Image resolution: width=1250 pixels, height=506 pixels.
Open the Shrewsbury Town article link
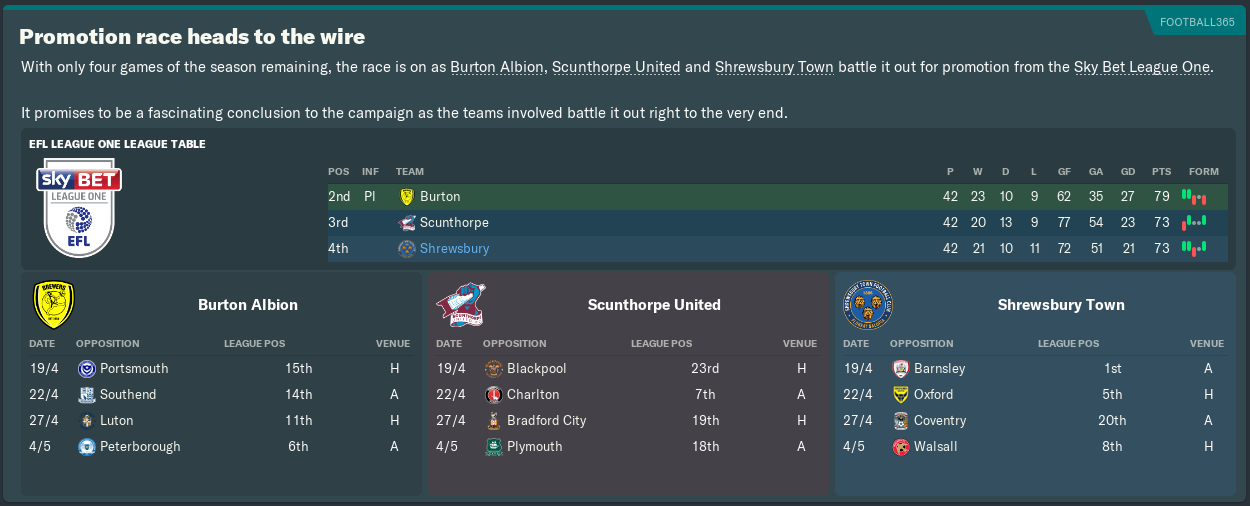tap(774, 67)
